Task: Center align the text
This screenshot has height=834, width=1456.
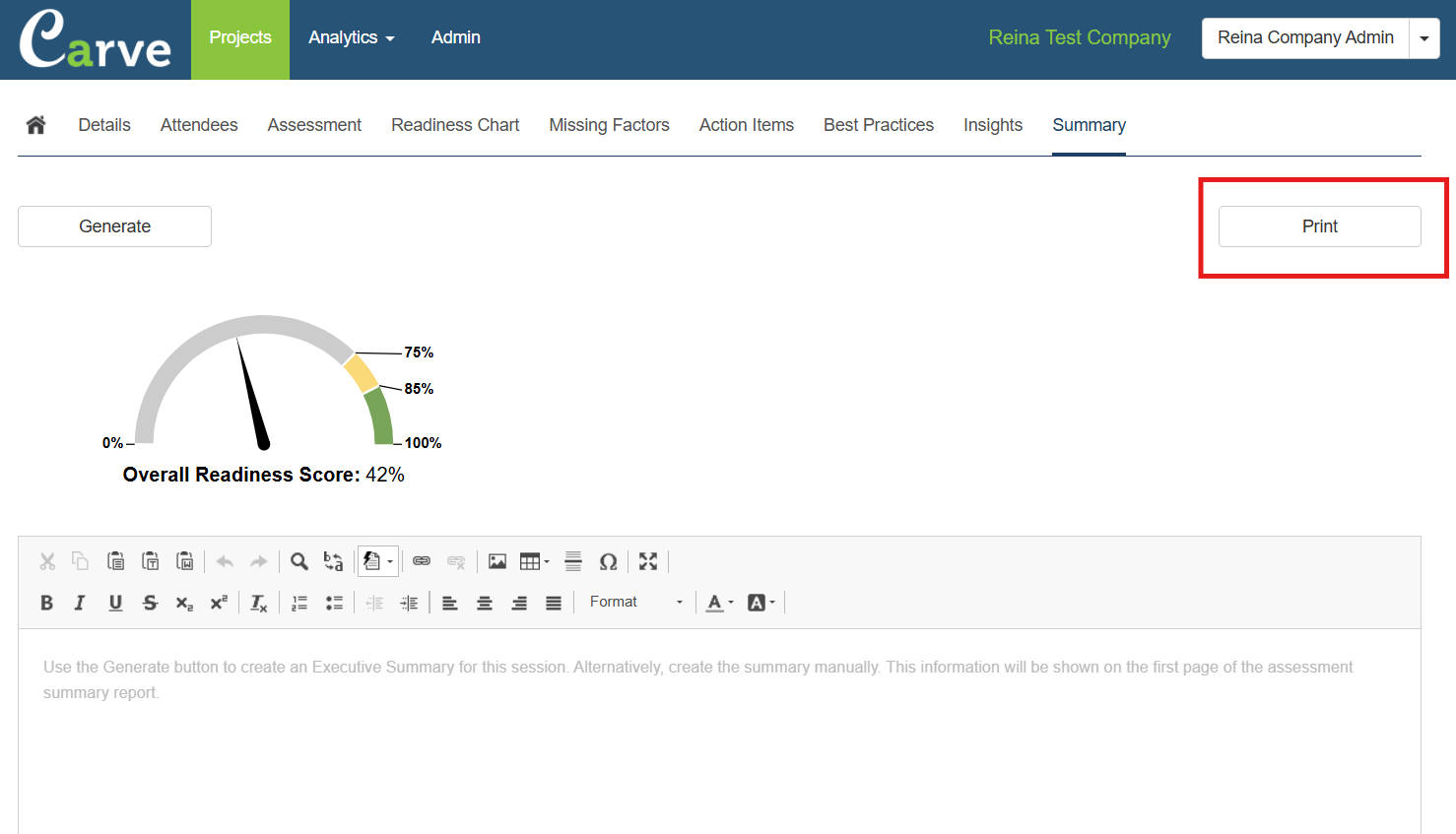Action: point(485,603)
